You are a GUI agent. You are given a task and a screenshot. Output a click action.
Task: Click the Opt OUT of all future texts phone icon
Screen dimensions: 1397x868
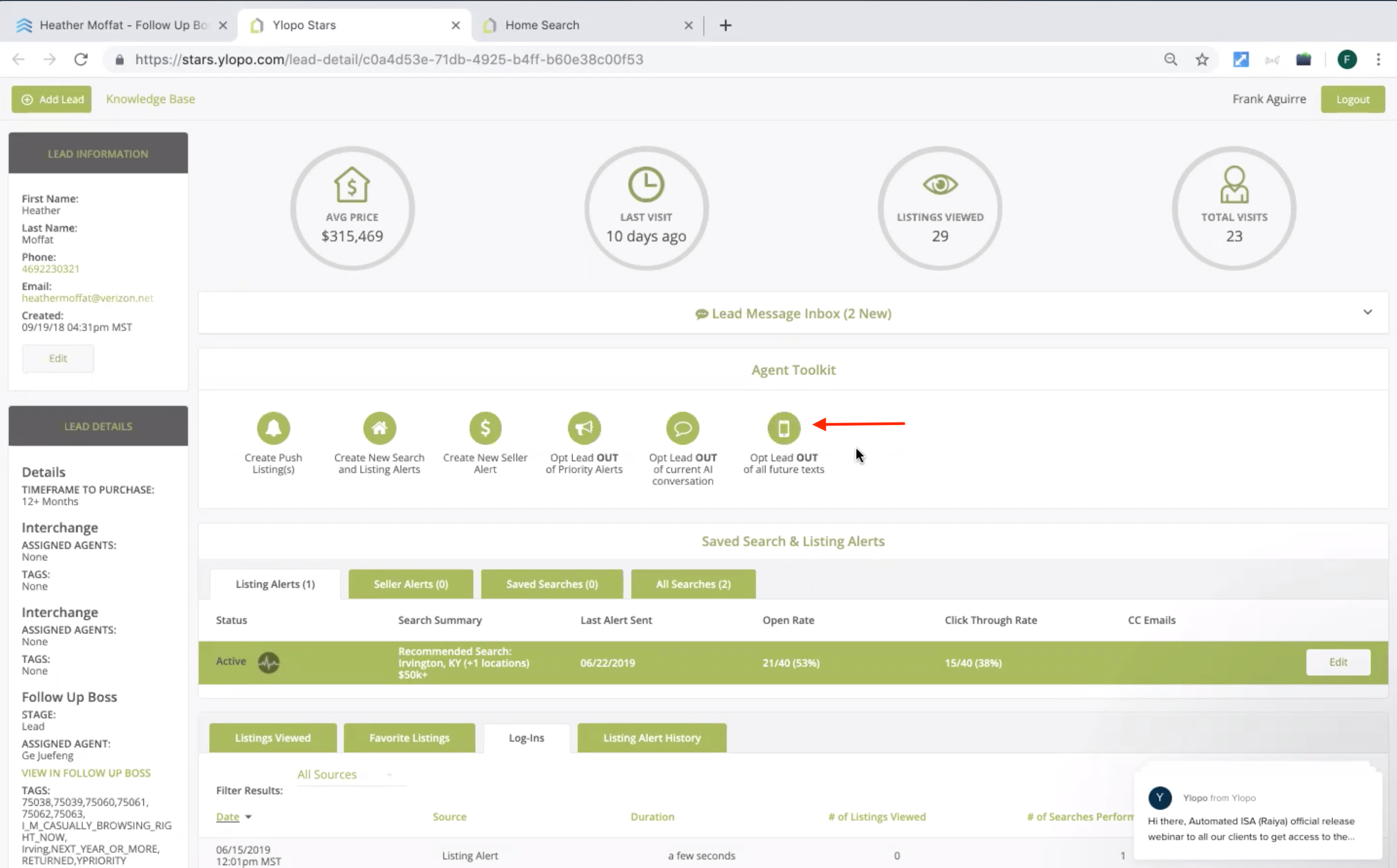(784, 429)
